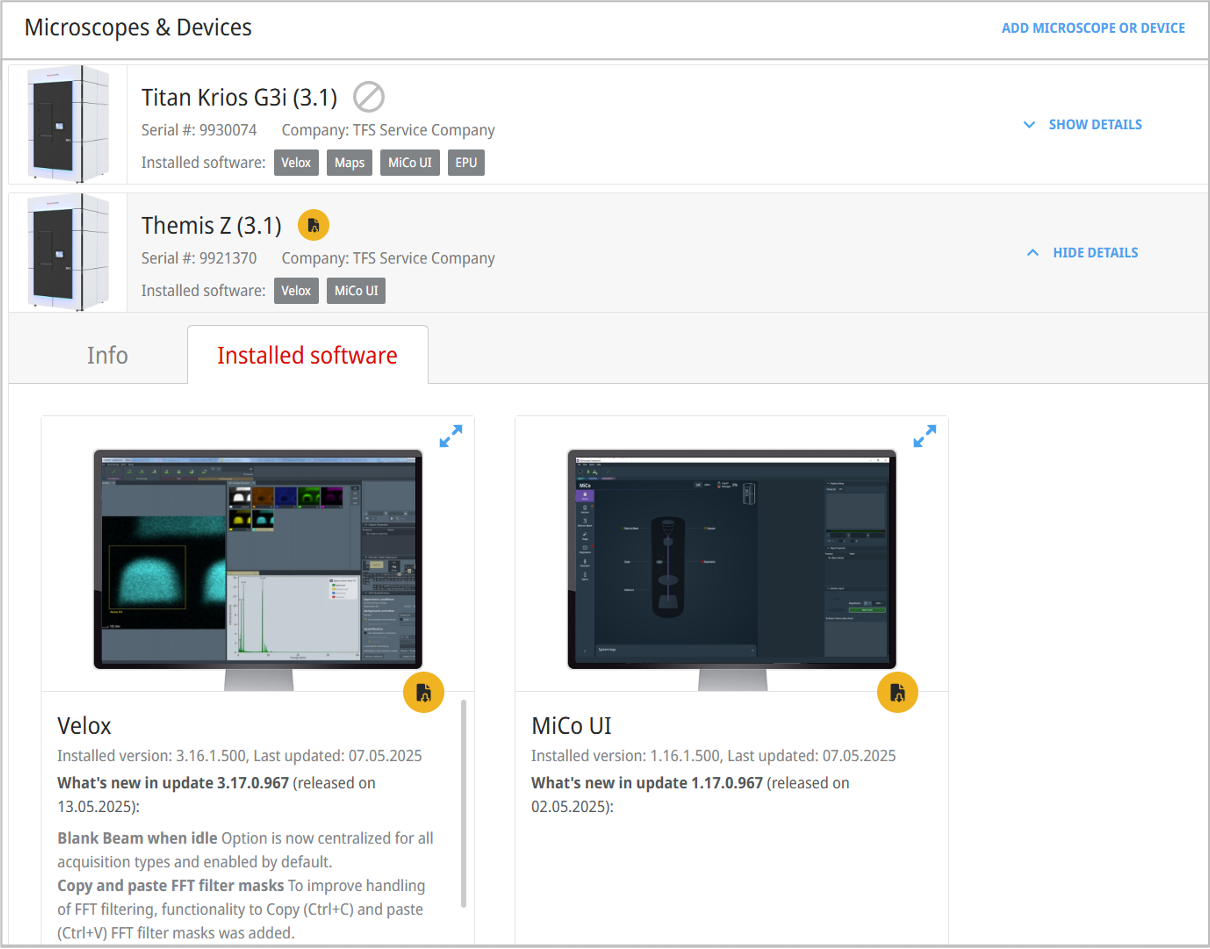Expand the MiCo UI screenshot with the arrows icon
Screen dimensions: 1210x949
click(925, 436)
